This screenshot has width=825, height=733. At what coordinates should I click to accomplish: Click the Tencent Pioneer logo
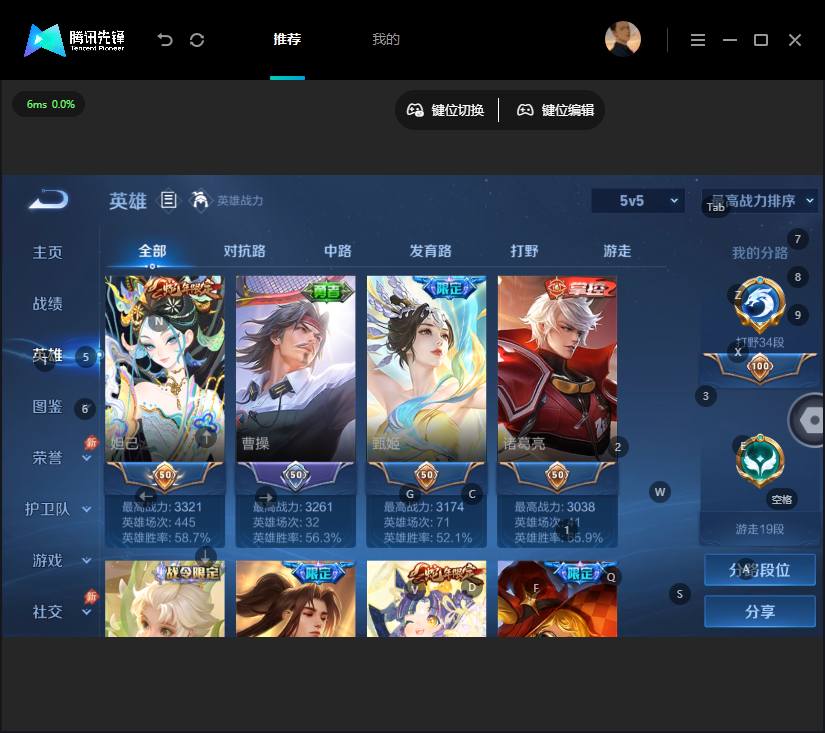click(x=74, y=39)
